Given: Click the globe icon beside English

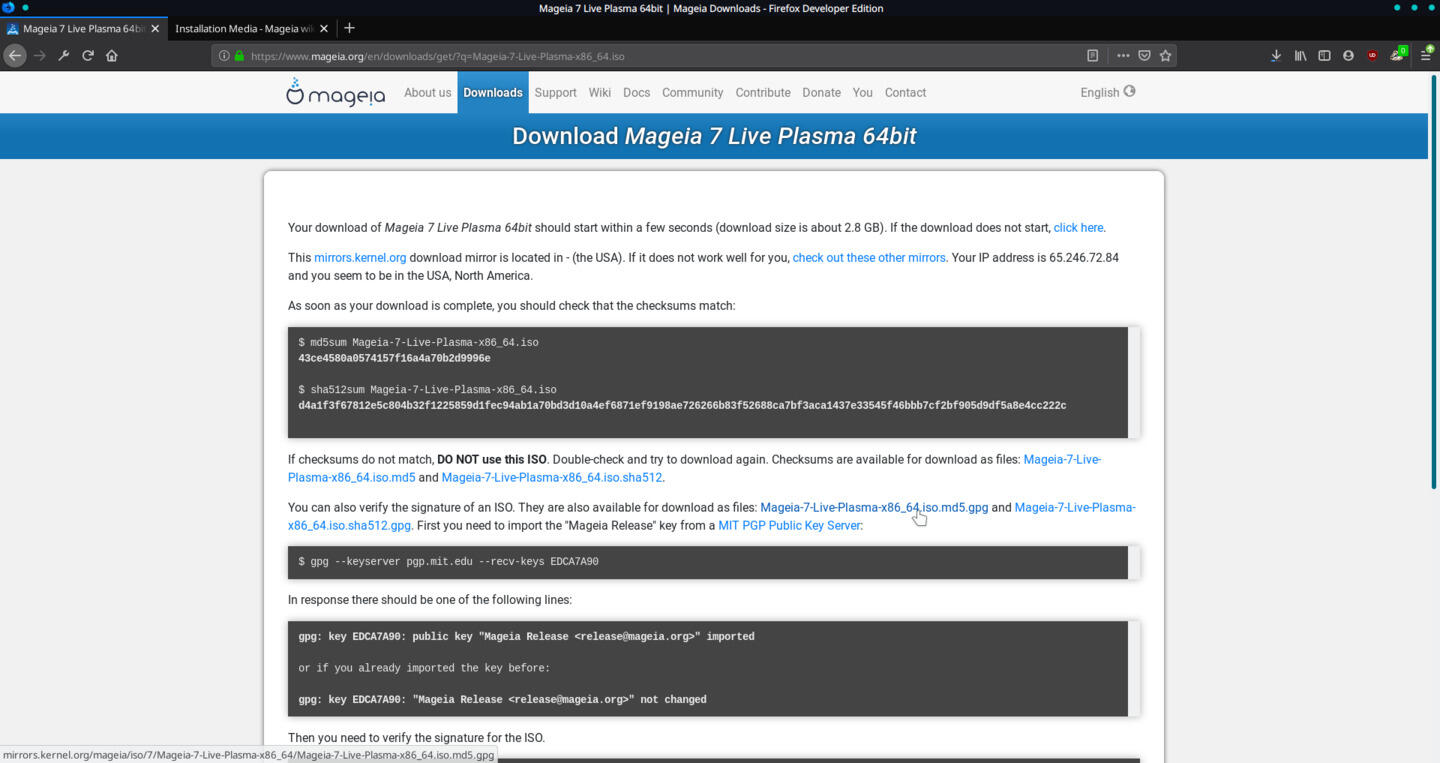Looking at the screenshot, I should click(1130, 91).
